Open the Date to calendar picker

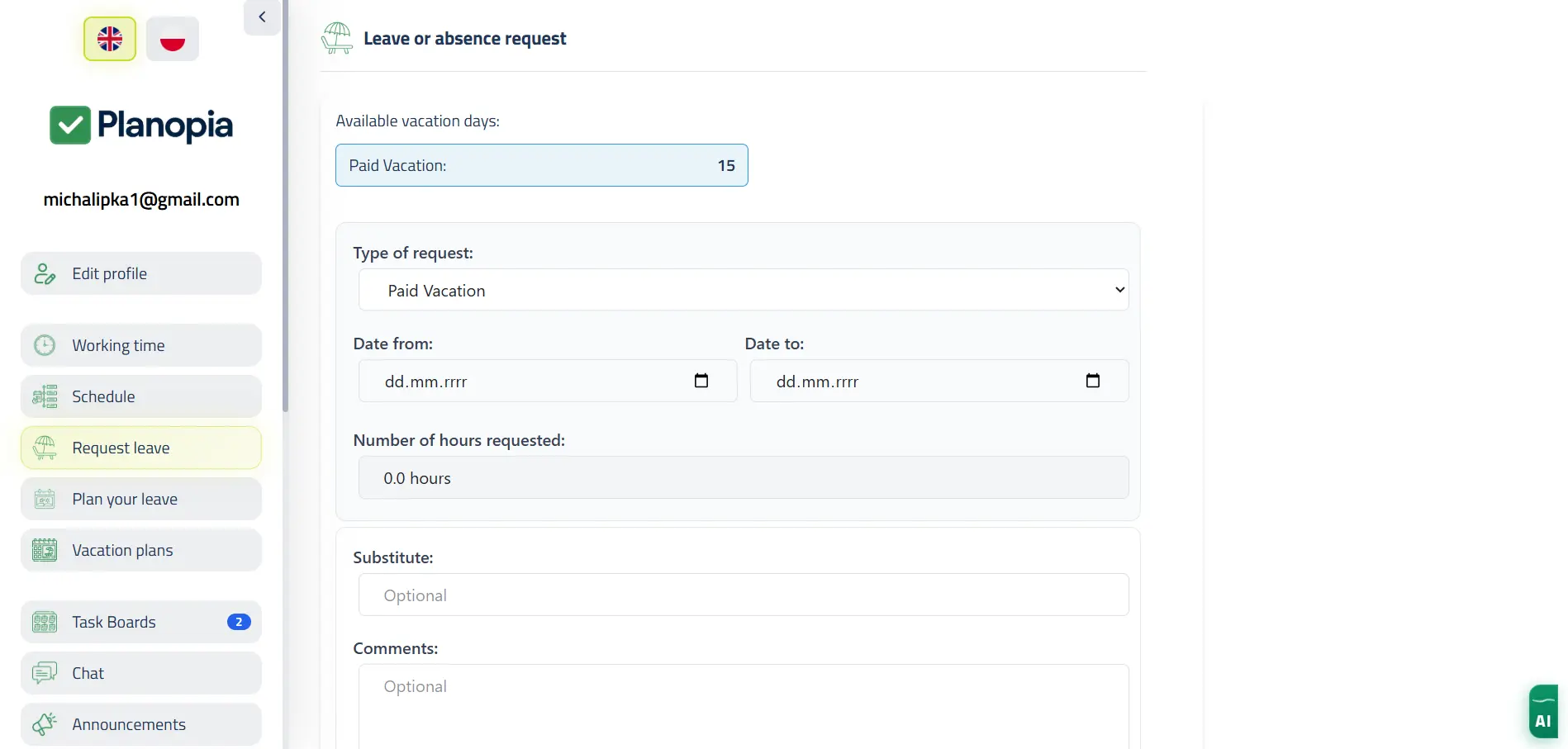(1092, 381)
